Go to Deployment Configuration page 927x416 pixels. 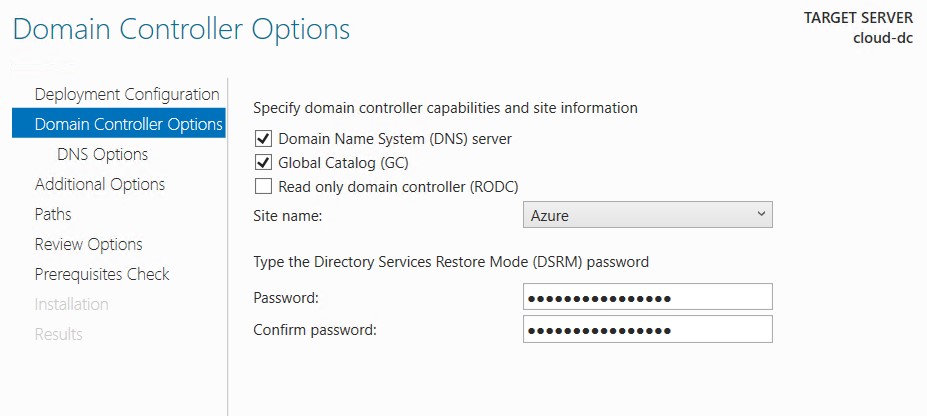click(x=127, y=95)
